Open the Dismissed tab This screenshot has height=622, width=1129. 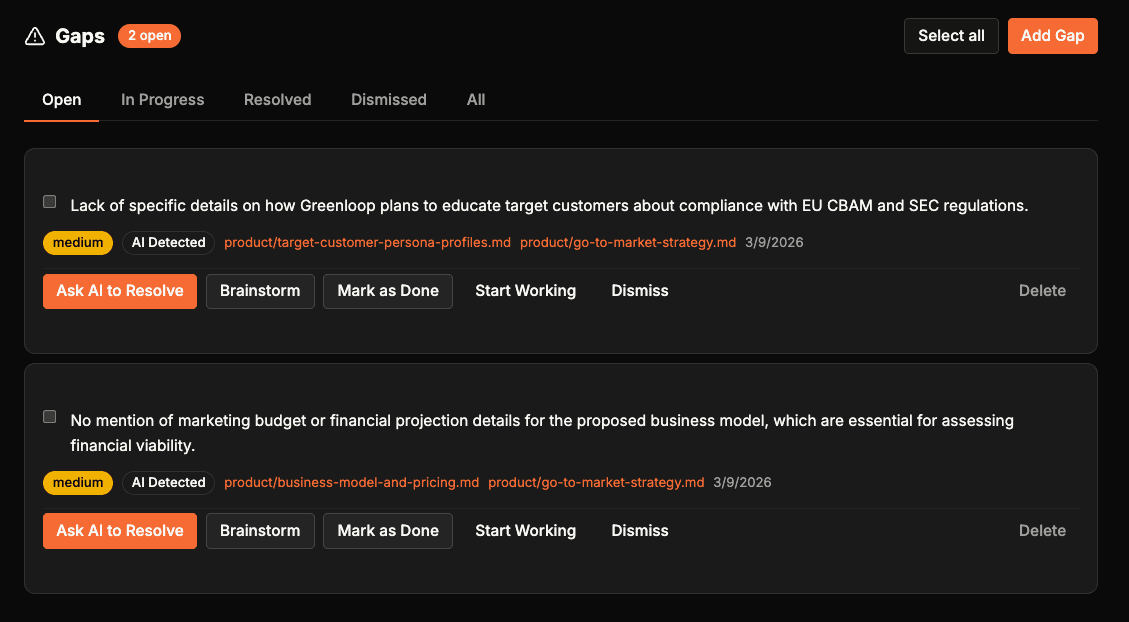click(389, 99)
